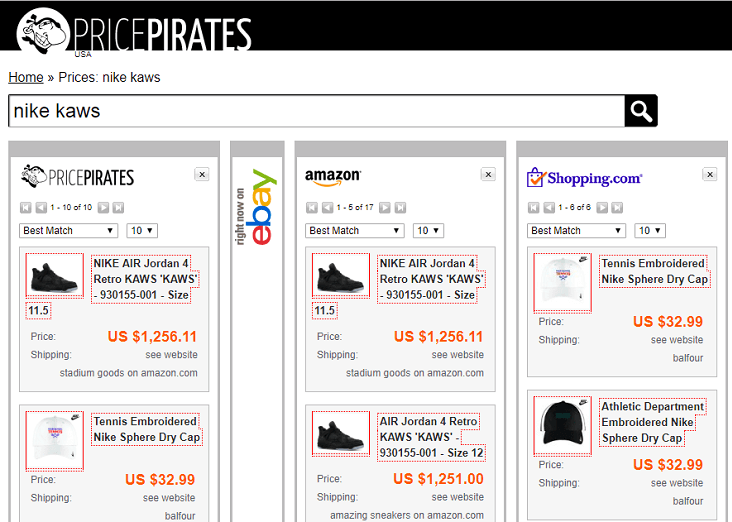This screenshot has width=732, height=522.
Task: Go to next page in PricePirates panel
Action: click(102, 208)
